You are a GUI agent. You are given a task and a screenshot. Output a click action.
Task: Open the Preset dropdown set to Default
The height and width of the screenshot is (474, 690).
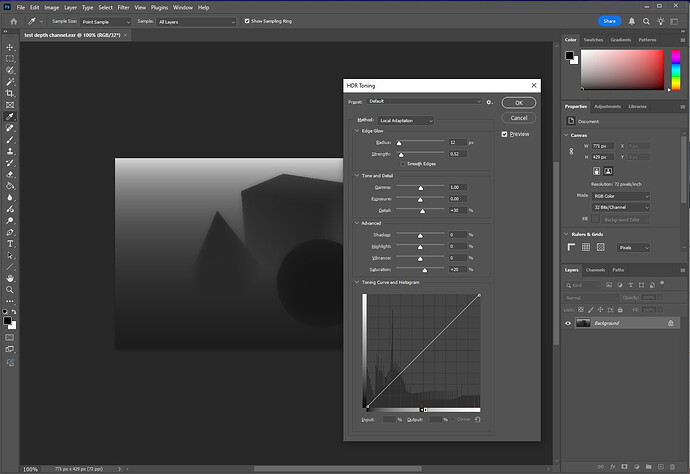click(424, 102)
